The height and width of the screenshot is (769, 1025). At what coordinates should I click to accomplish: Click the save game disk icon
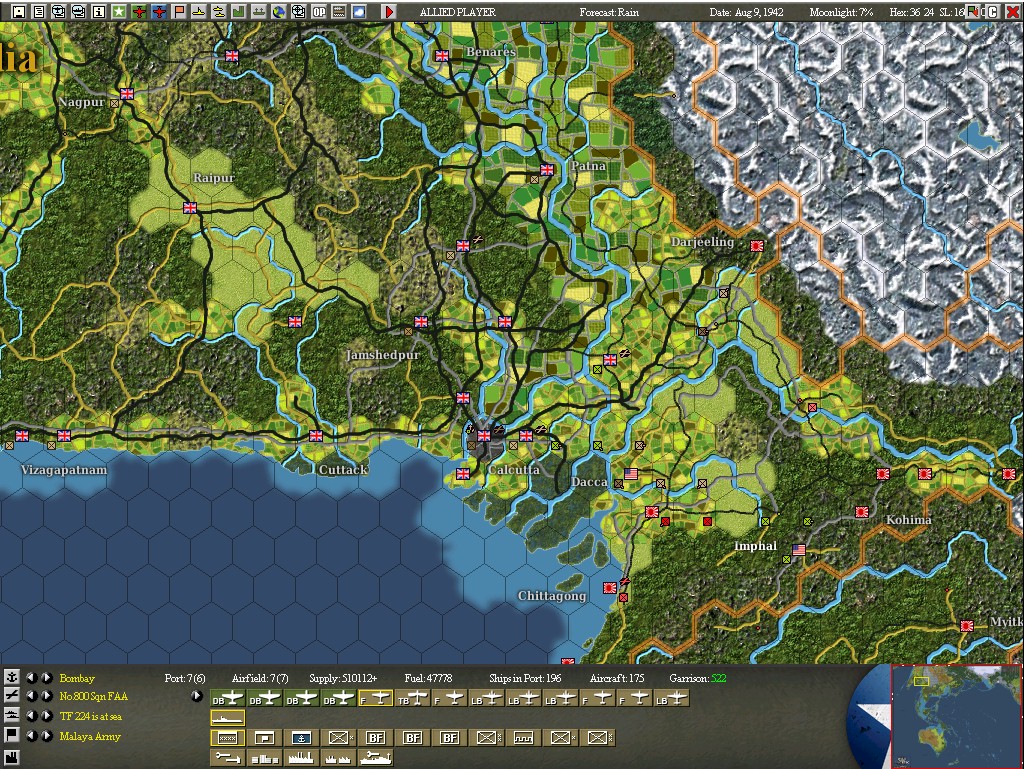coord(18,11)
